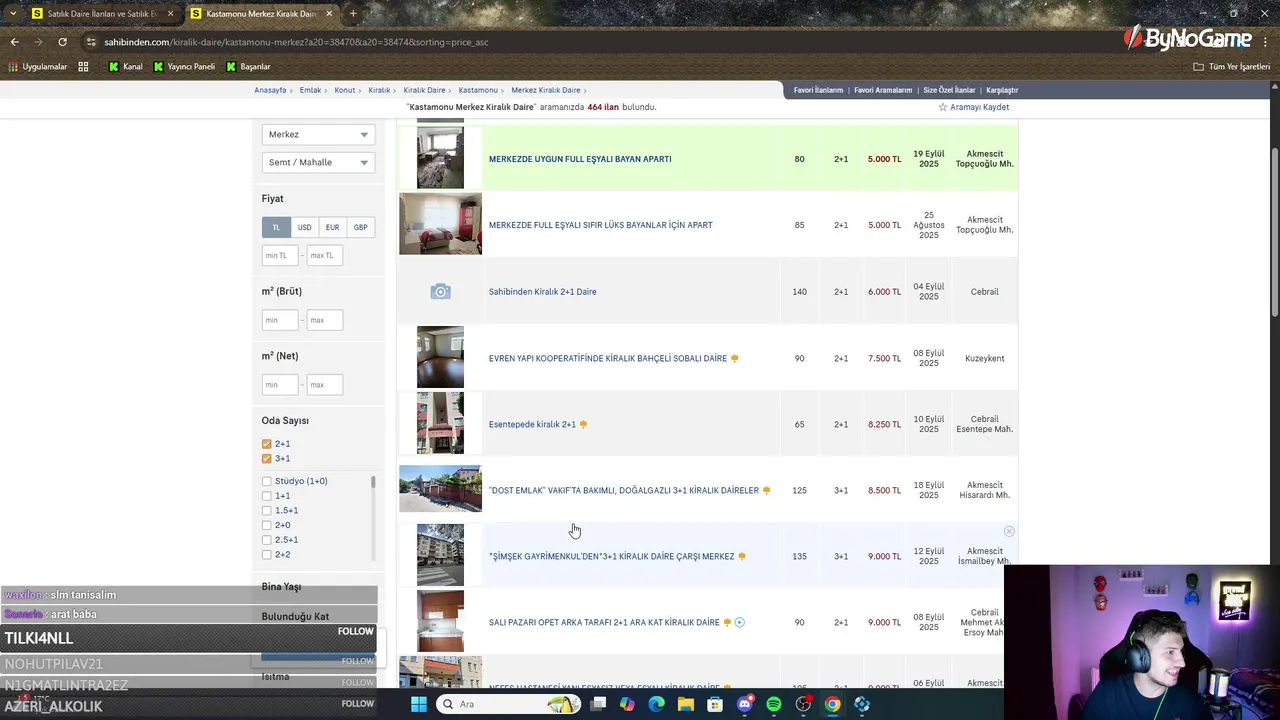1280x720 pixels.
Task: Open thumbnail of MERKEZDE FULL EŞYALI SIFIR LÜKS listing
Action: pos(440,224)
